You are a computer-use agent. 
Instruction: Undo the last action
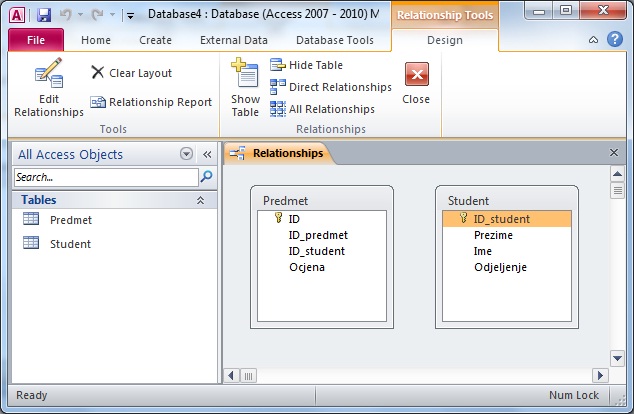click(66, 15)
